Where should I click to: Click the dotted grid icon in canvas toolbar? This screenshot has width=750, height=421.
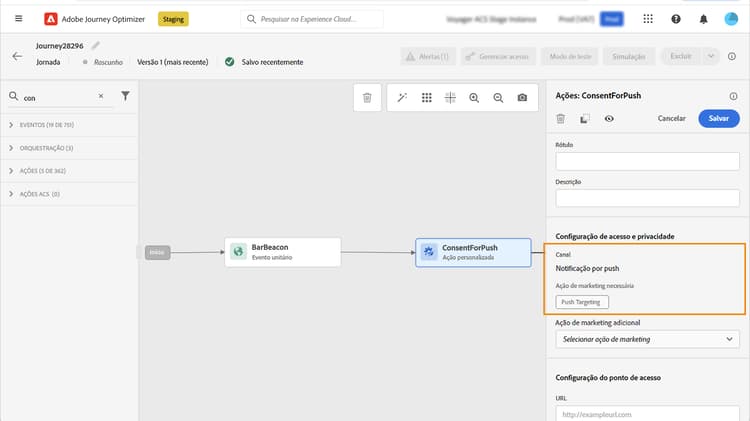click(x=426, y=97)
